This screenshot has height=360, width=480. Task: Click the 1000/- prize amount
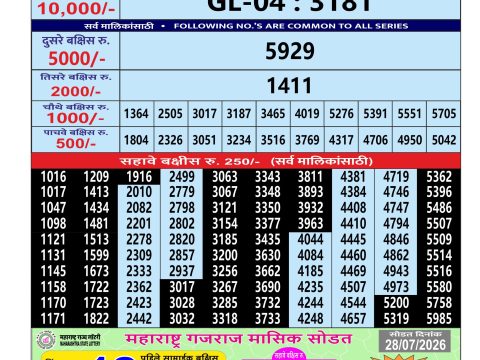(x=75, y=118)
